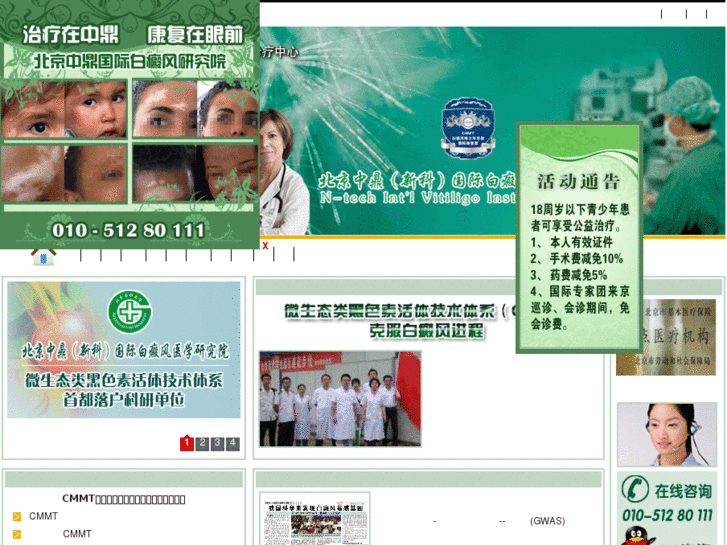
Task: Close the green vitiligo ad popup with red x
Action: click(265, 245)
